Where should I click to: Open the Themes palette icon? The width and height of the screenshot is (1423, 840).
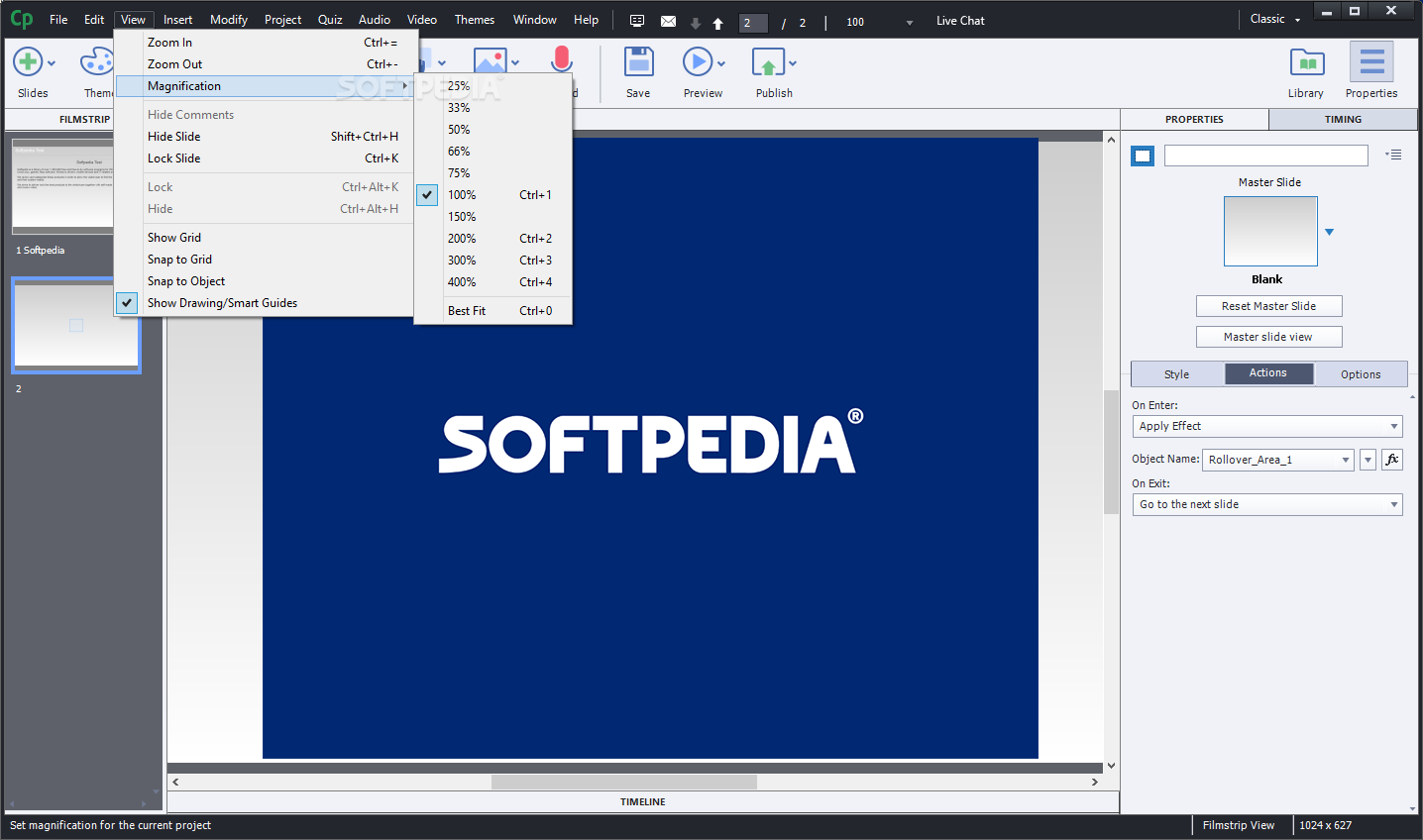96,62
